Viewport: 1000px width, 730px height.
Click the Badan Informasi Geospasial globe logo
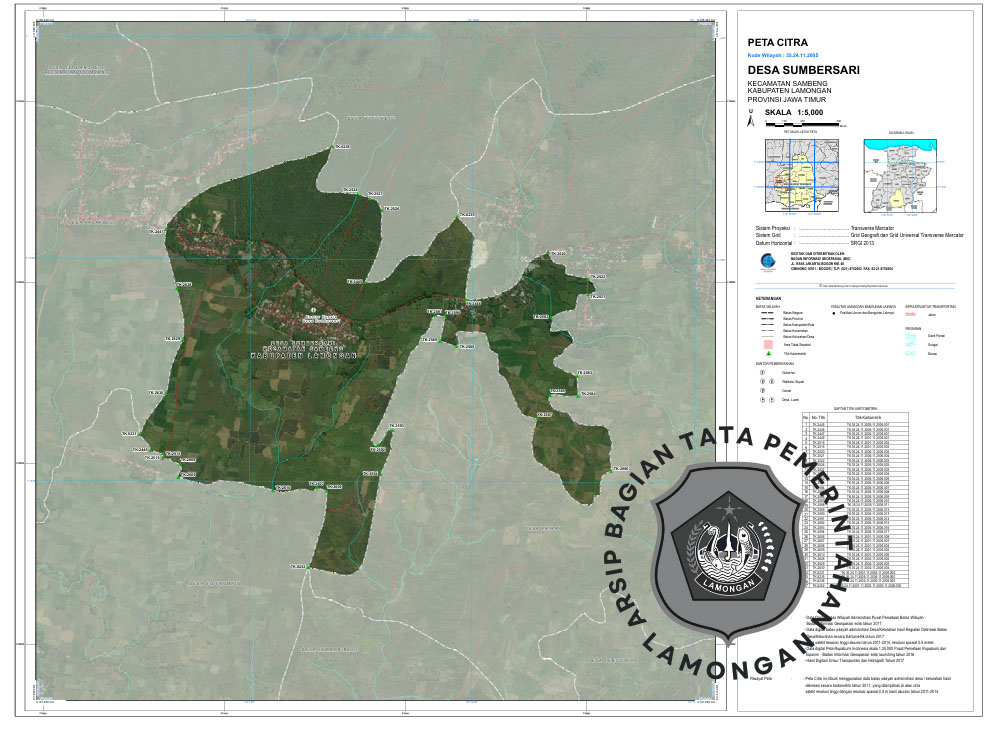click(x=766, y=260)
